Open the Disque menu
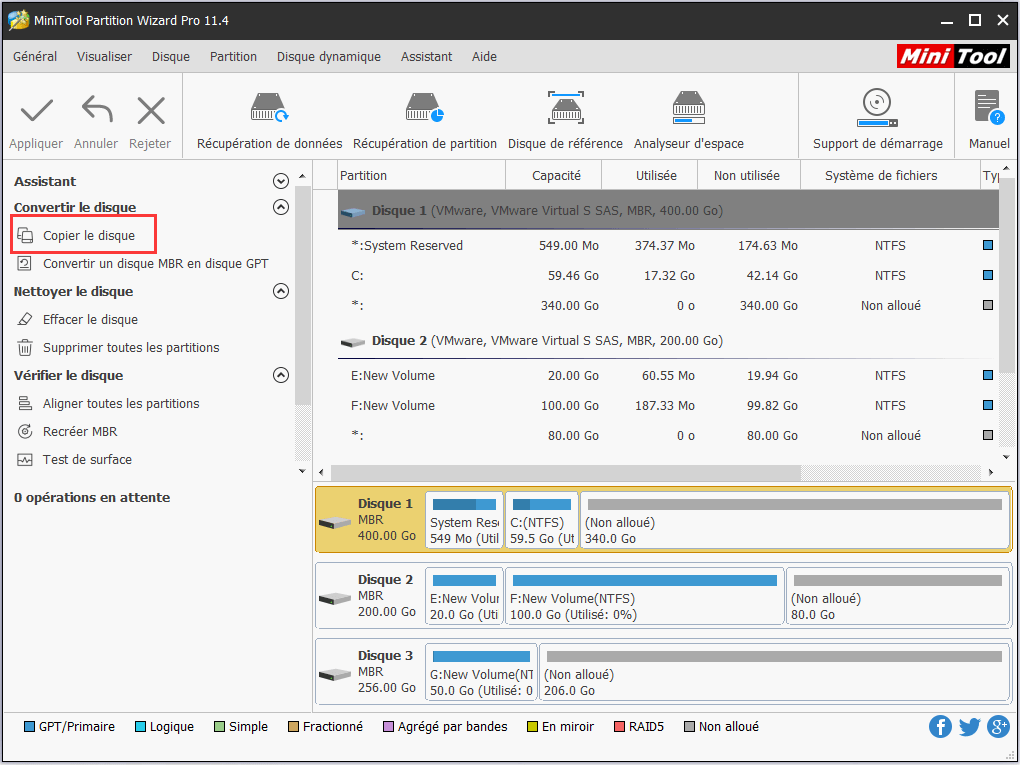Screen dimensions: 1020x765 click(171, 57)
